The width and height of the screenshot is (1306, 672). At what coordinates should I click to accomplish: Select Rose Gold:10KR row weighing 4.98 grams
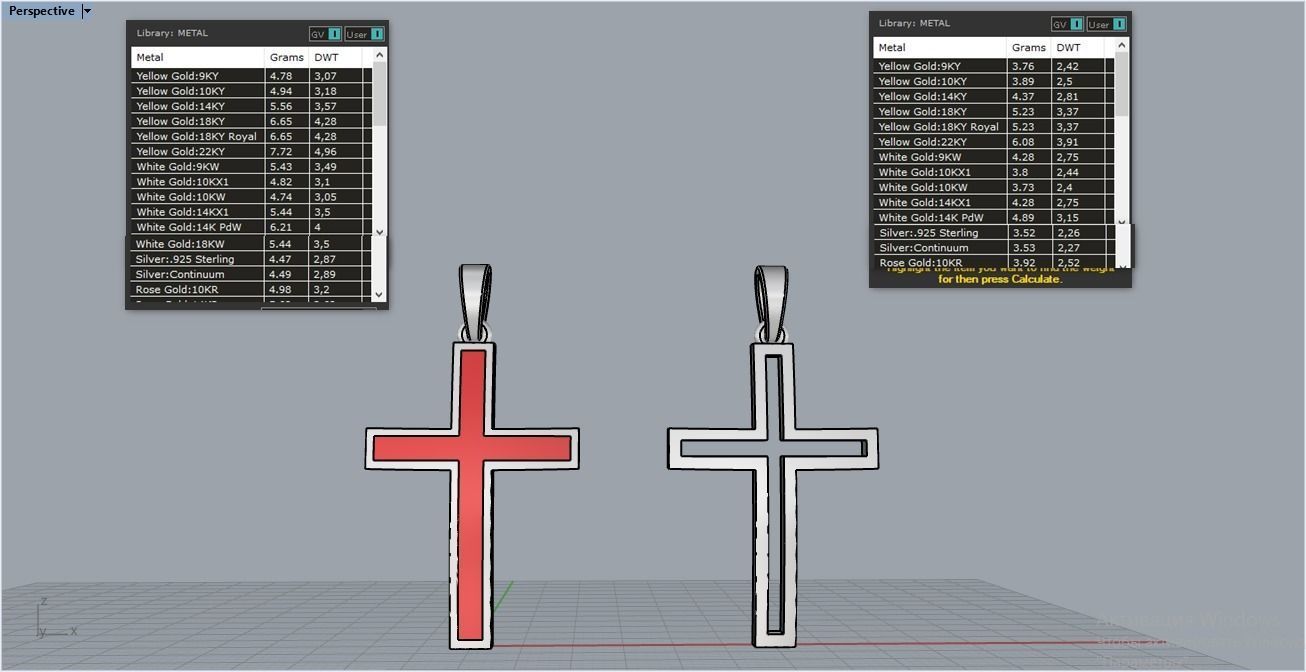point(251,290)
